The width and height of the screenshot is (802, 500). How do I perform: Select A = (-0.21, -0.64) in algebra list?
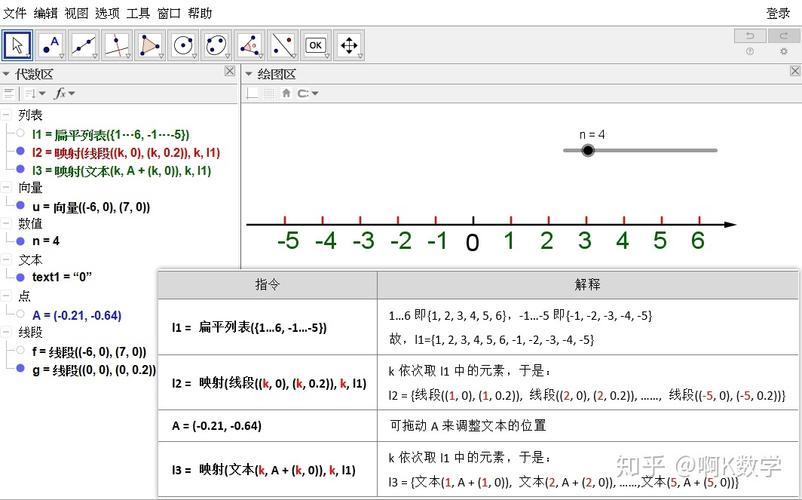[77, 315]
